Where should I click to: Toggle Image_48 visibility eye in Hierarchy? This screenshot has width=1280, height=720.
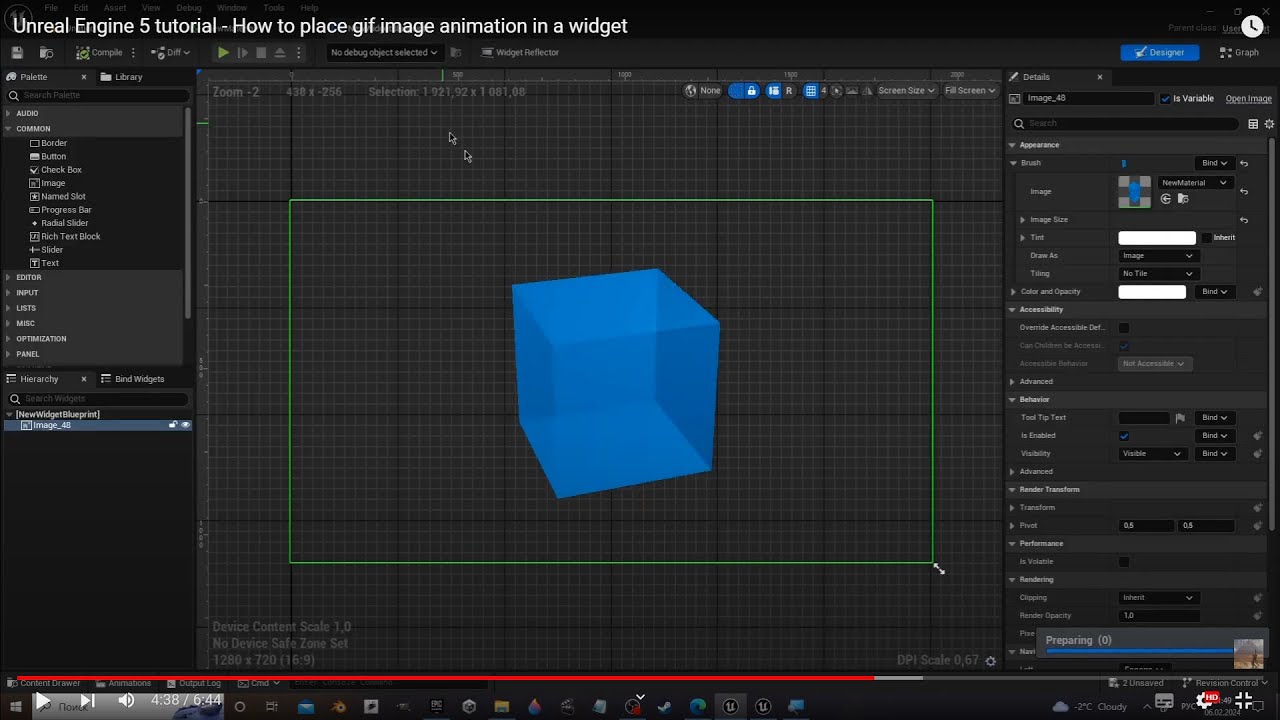coord(185,425)
